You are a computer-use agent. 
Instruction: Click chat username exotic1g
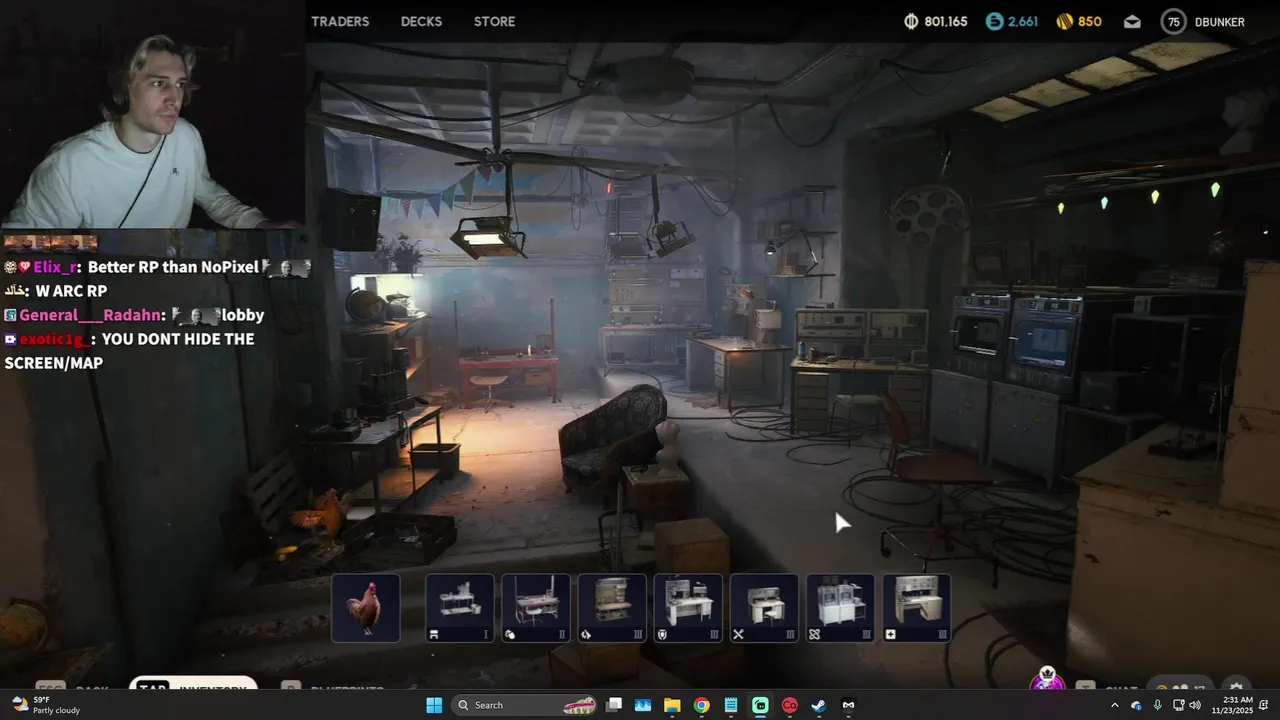coord(55,339)
